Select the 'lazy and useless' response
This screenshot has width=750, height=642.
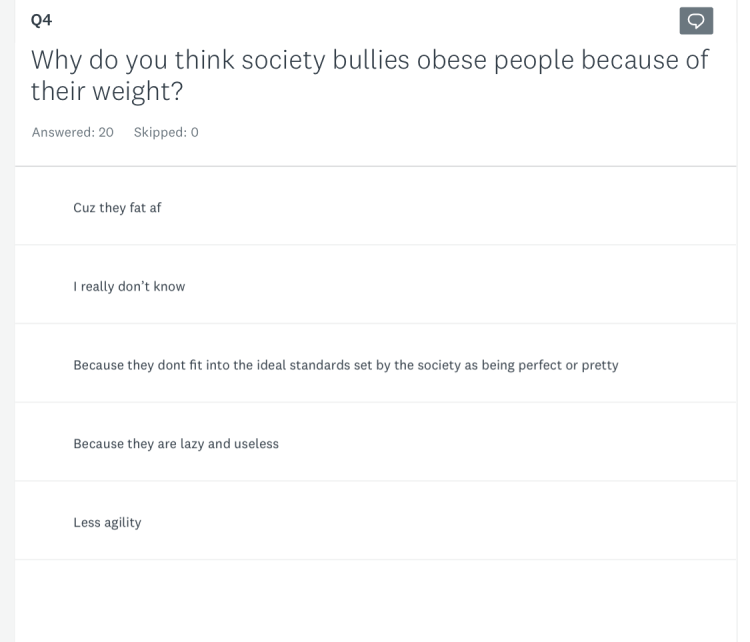[176, 444]
